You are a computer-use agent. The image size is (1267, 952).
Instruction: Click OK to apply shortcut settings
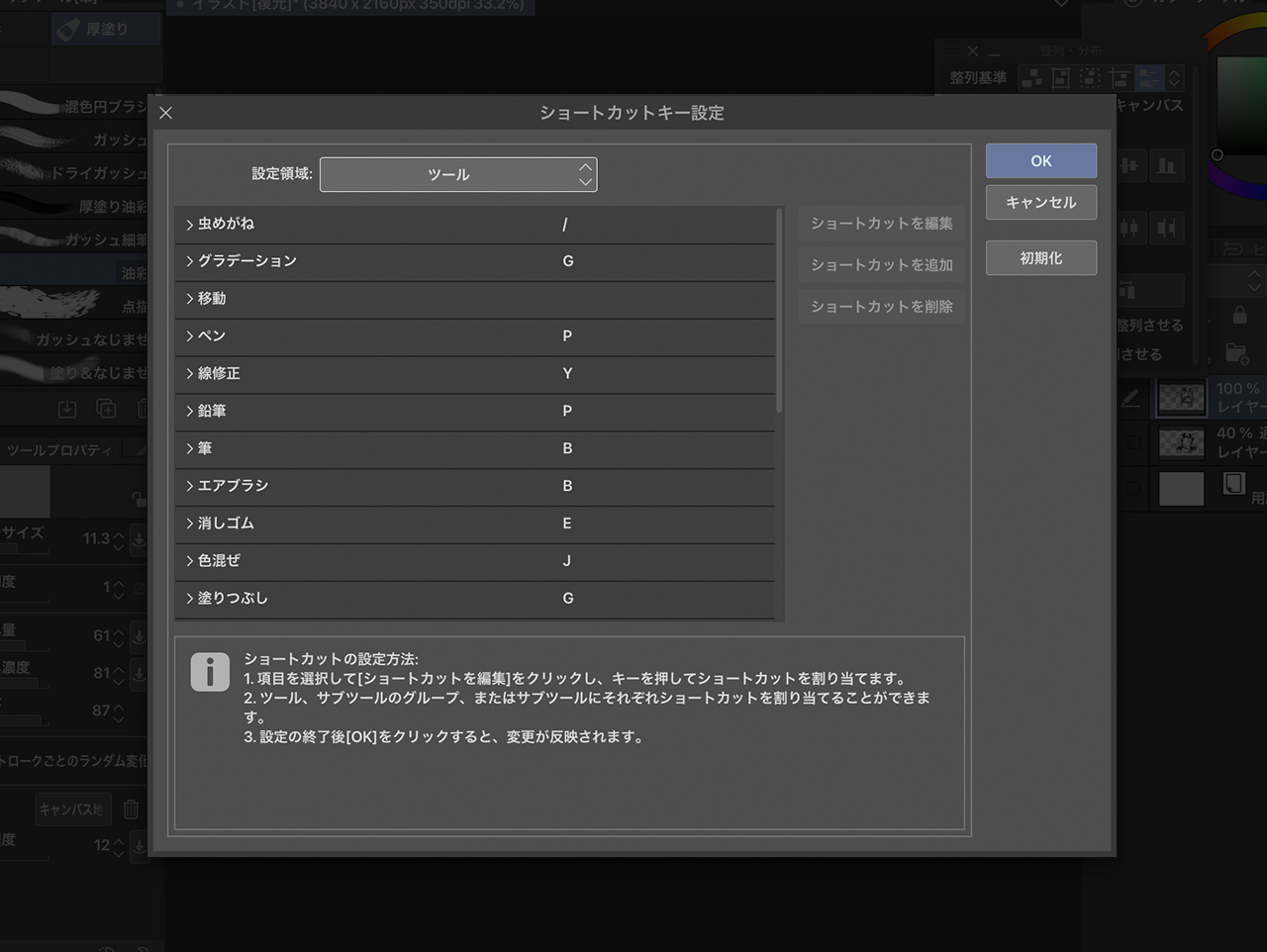click(x=1040, y=160)
